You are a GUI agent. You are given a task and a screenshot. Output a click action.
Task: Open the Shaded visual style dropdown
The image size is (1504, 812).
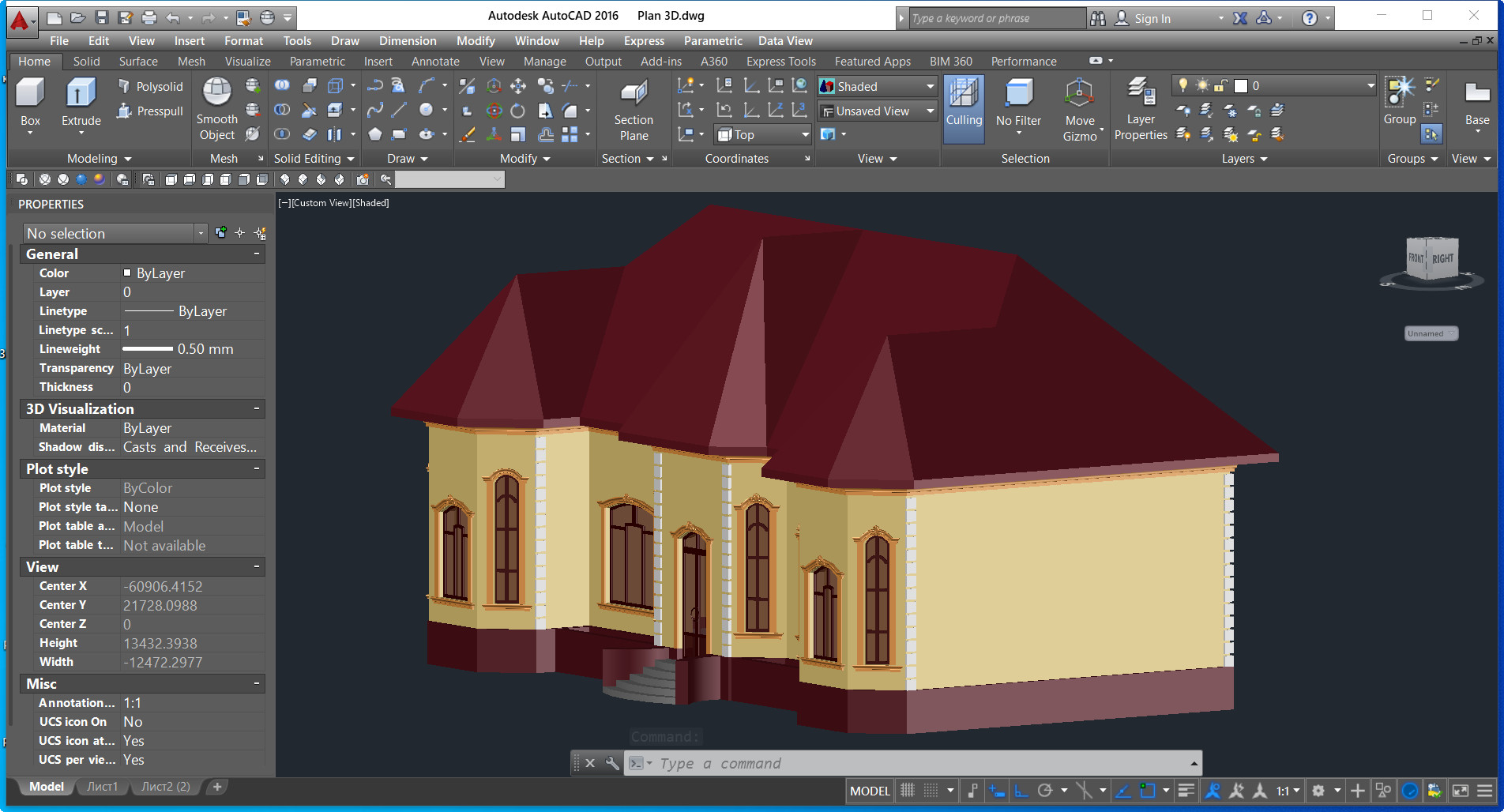pyautogui.click(x=877, y=86)
